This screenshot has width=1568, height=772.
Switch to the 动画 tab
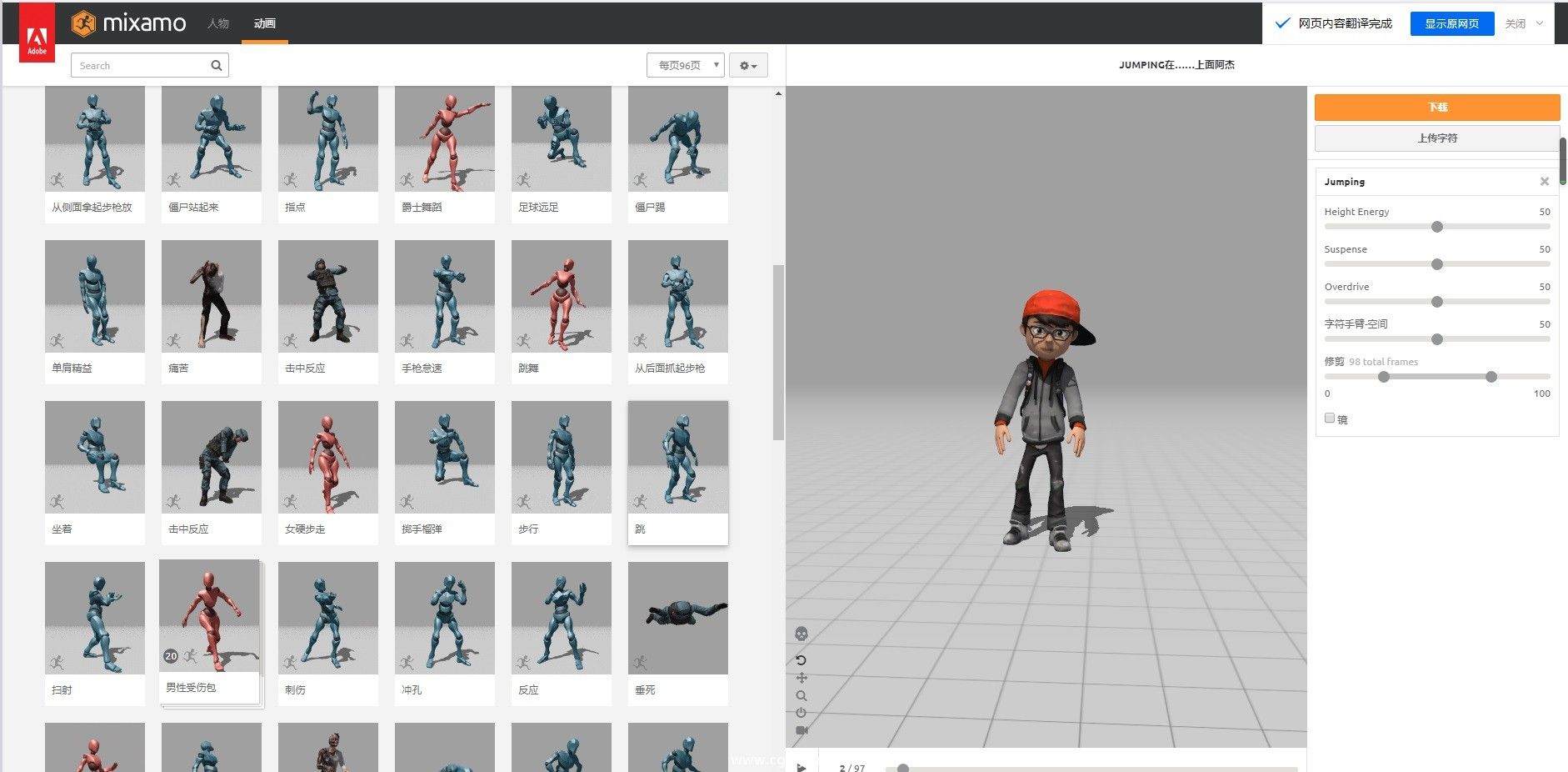265,23
